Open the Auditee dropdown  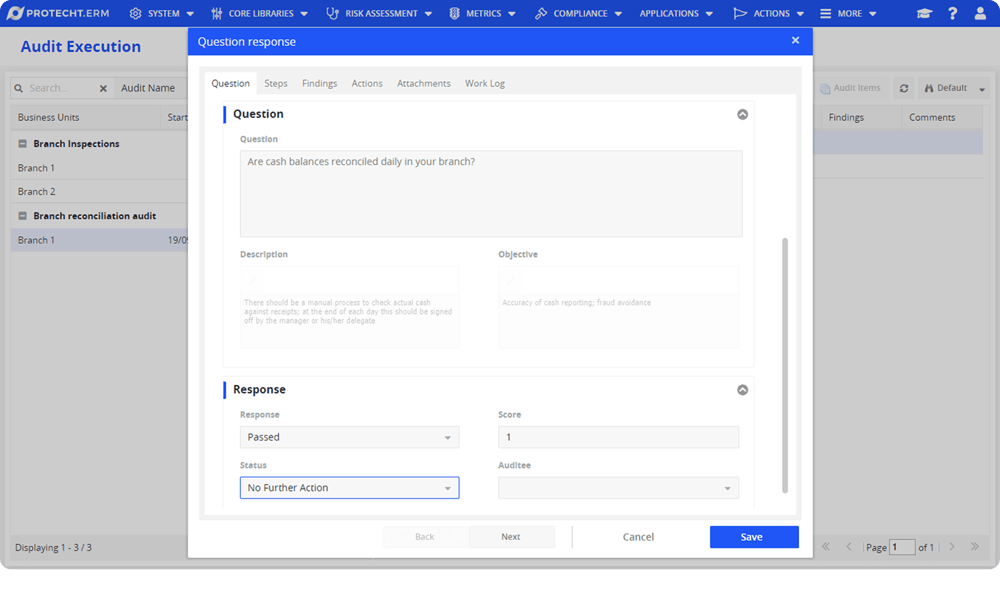[618, 488]
